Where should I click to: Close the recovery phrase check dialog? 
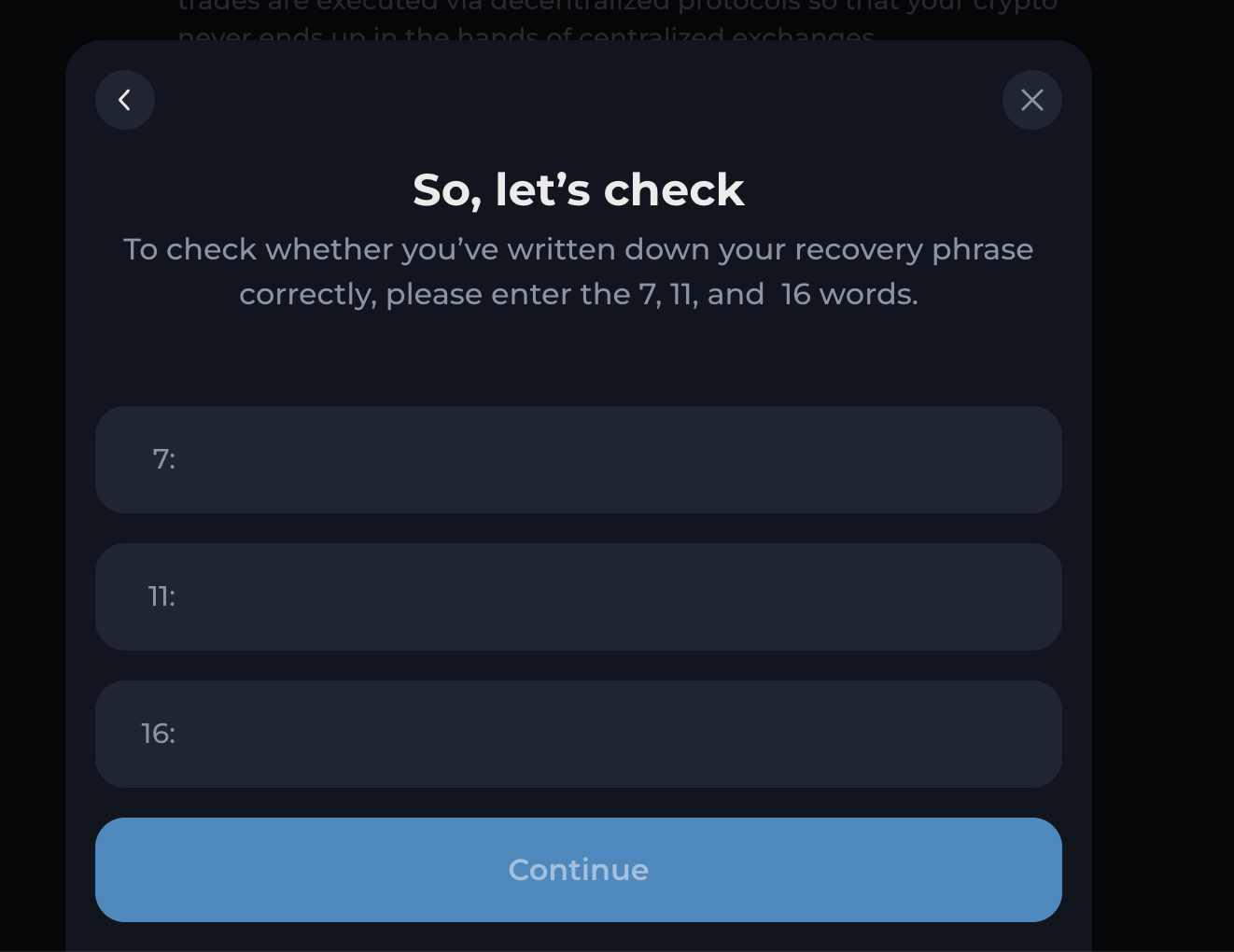pyautogui.click(x=1031, y=100)
